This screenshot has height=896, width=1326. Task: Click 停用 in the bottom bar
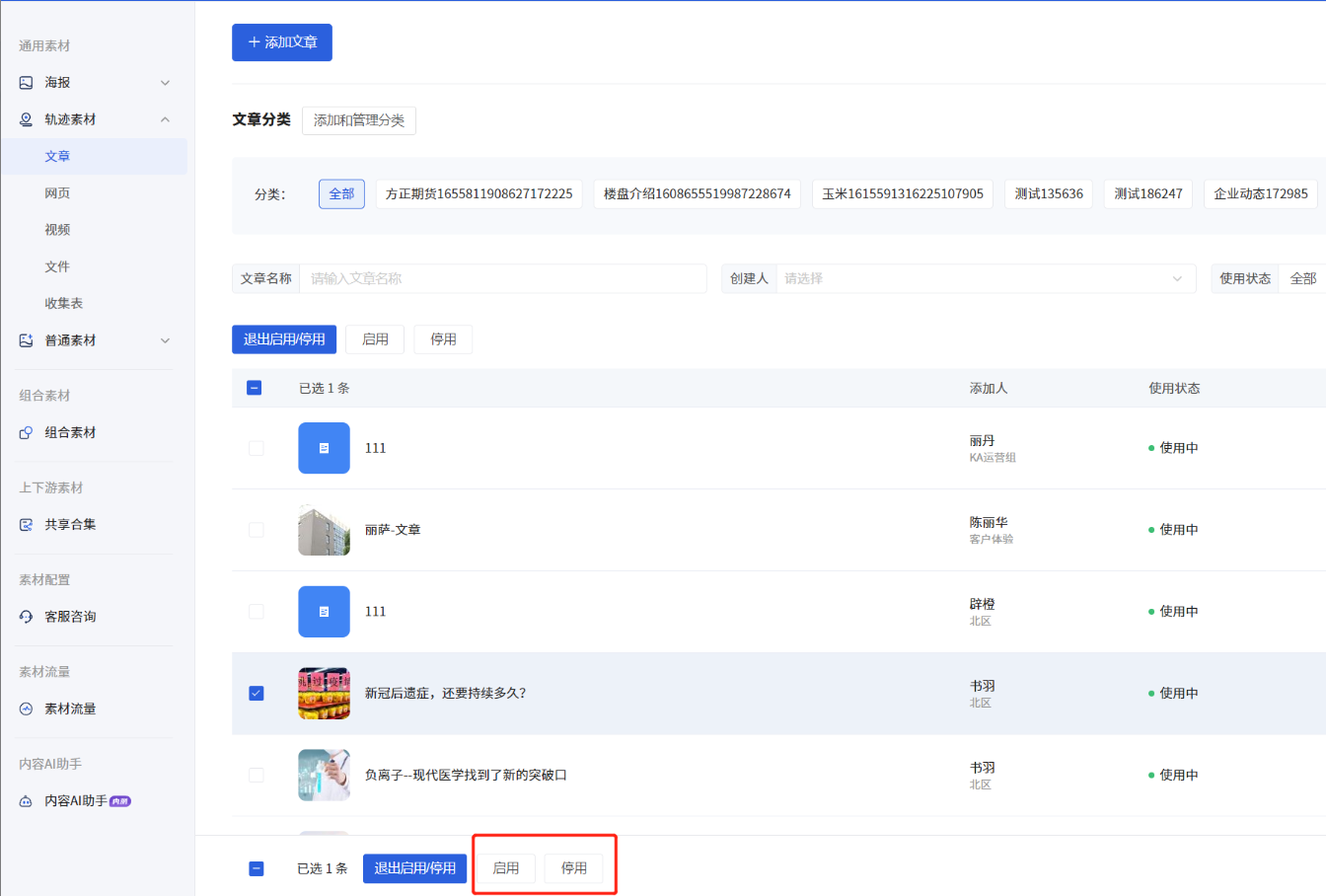click(574, 868)
